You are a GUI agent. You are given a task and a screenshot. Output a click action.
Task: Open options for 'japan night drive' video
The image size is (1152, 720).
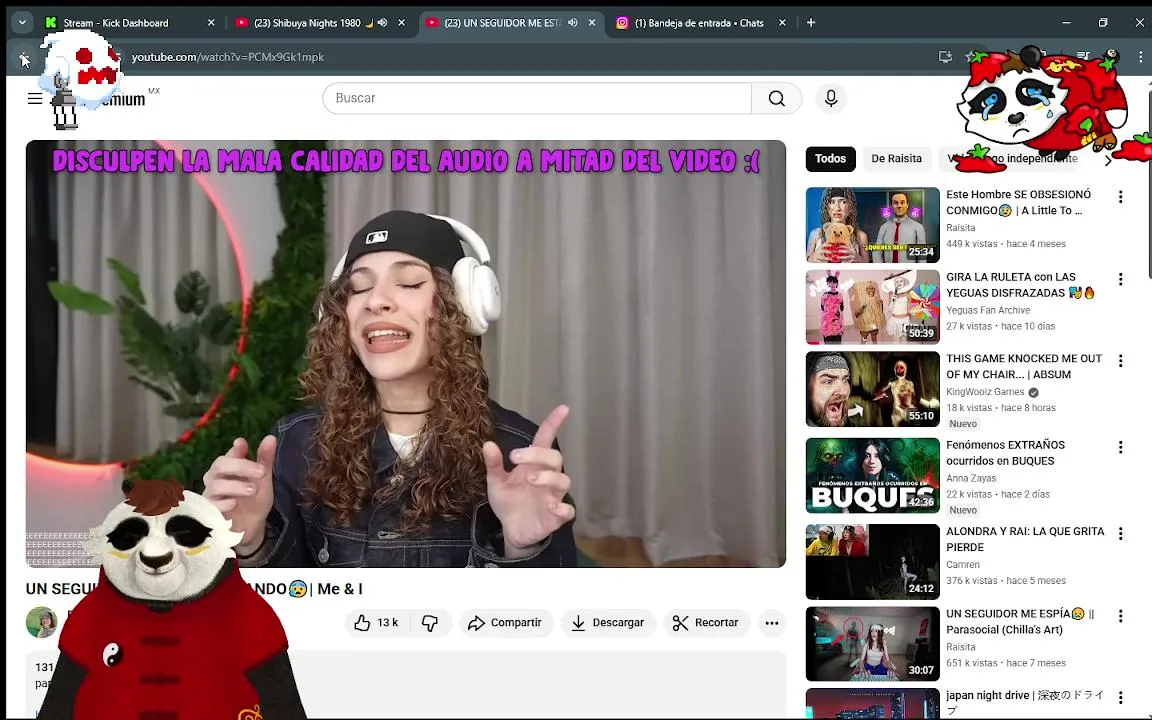coord(1120,697)
